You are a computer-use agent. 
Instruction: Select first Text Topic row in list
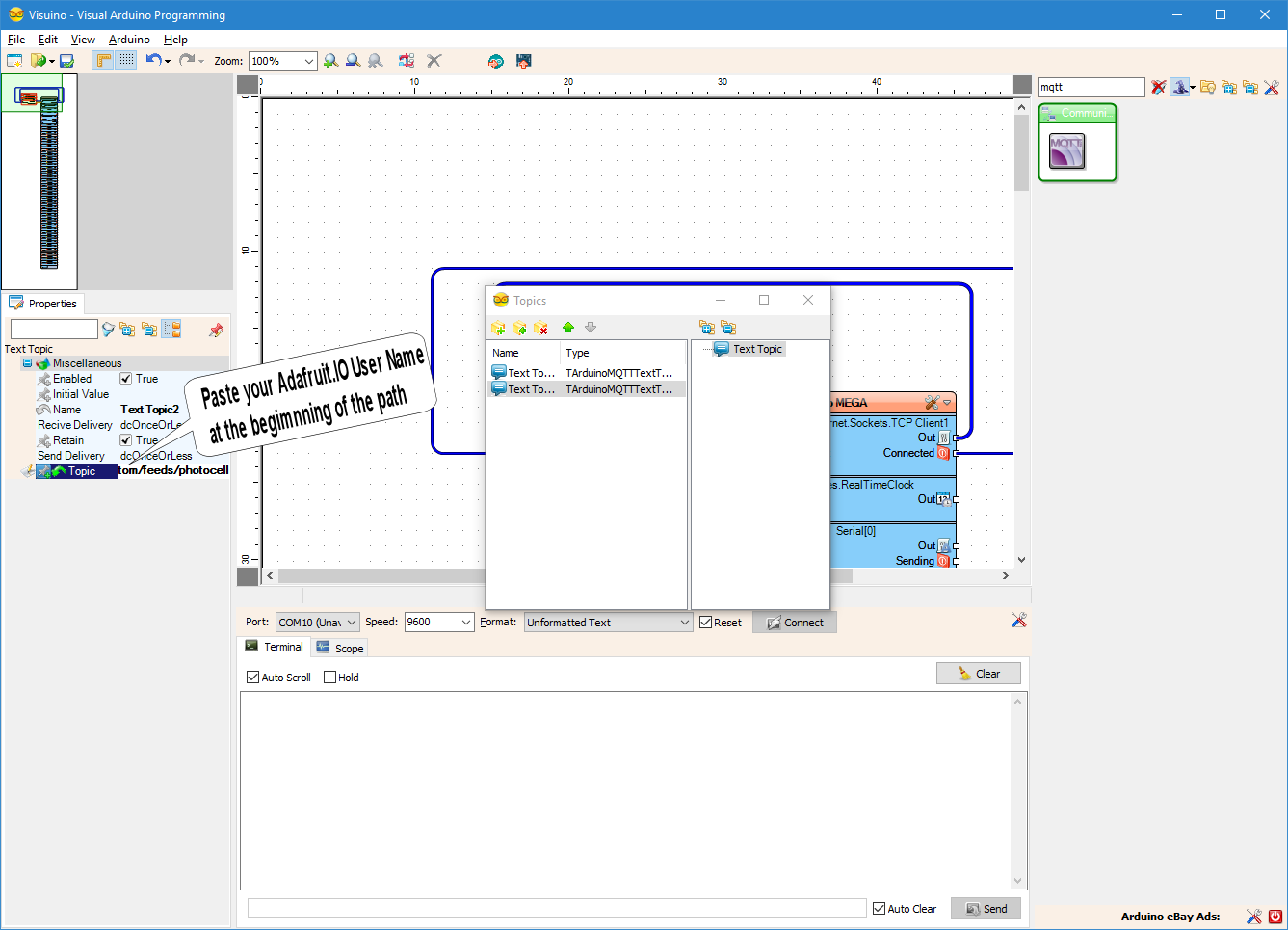click(588, 373)
